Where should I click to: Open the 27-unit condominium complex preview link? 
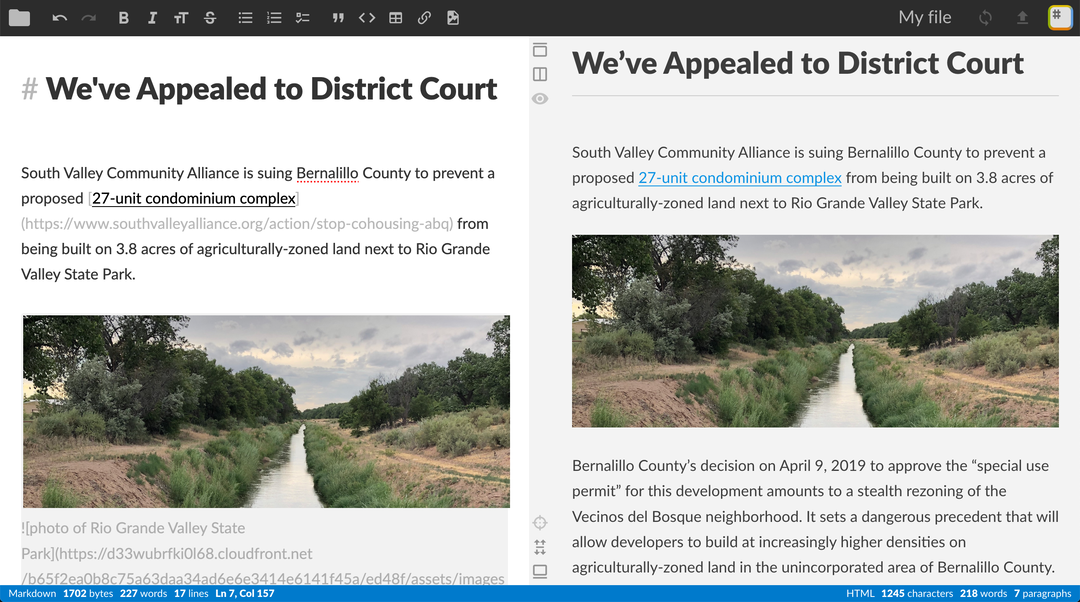[x=739, y=178]
